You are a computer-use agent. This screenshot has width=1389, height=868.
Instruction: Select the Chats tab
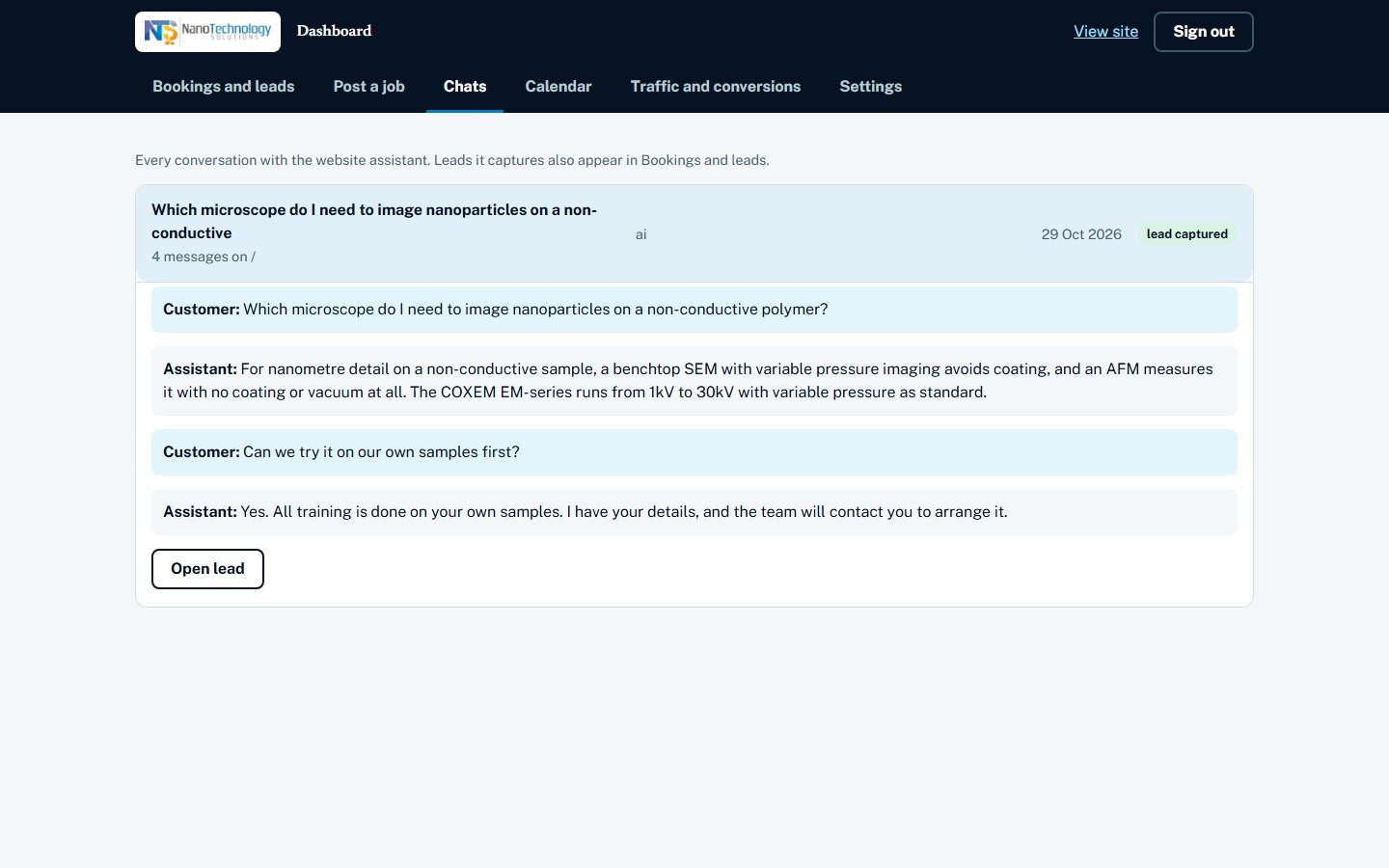pos(465,86)
